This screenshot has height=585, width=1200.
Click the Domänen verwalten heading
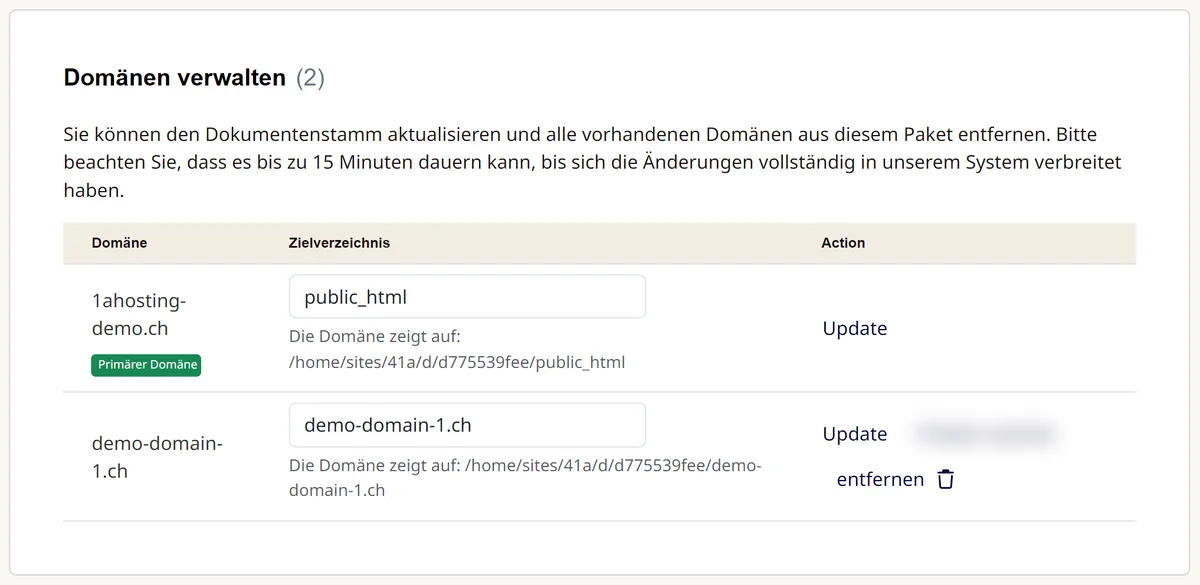(175, 78)
